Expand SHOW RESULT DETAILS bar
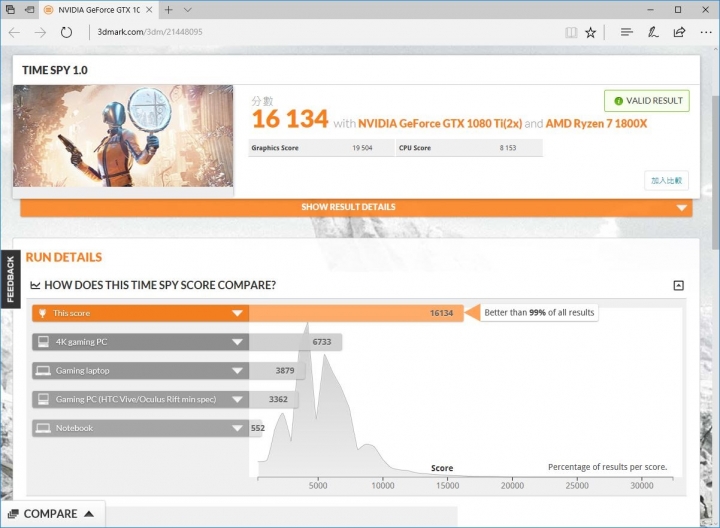This screenshot has width=720, height=528. [356, 207]
